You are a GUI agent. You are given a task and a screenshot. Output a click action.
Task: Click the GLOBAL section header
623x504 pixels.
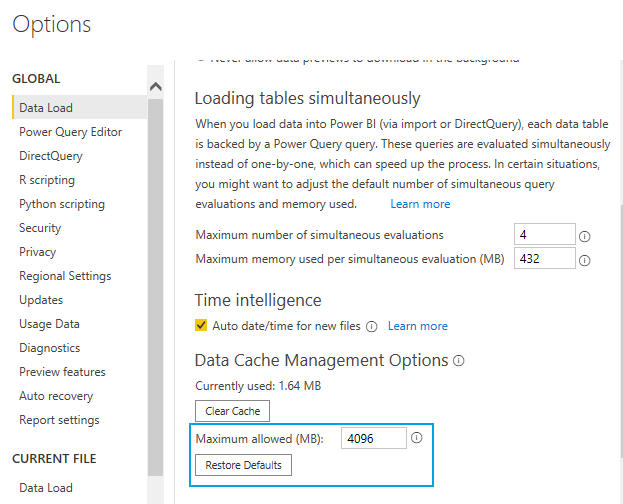pyautogui.click(x=36, y=79)
